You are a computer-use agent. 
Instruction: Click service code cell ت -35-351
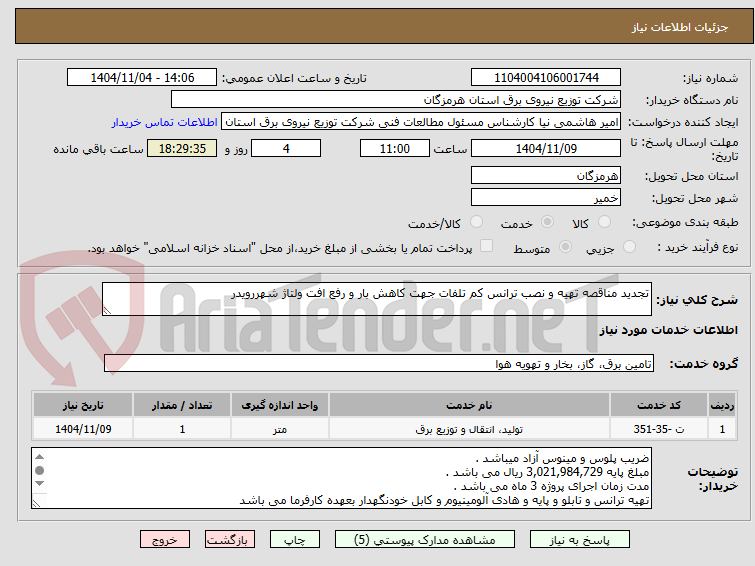point(658,429)
